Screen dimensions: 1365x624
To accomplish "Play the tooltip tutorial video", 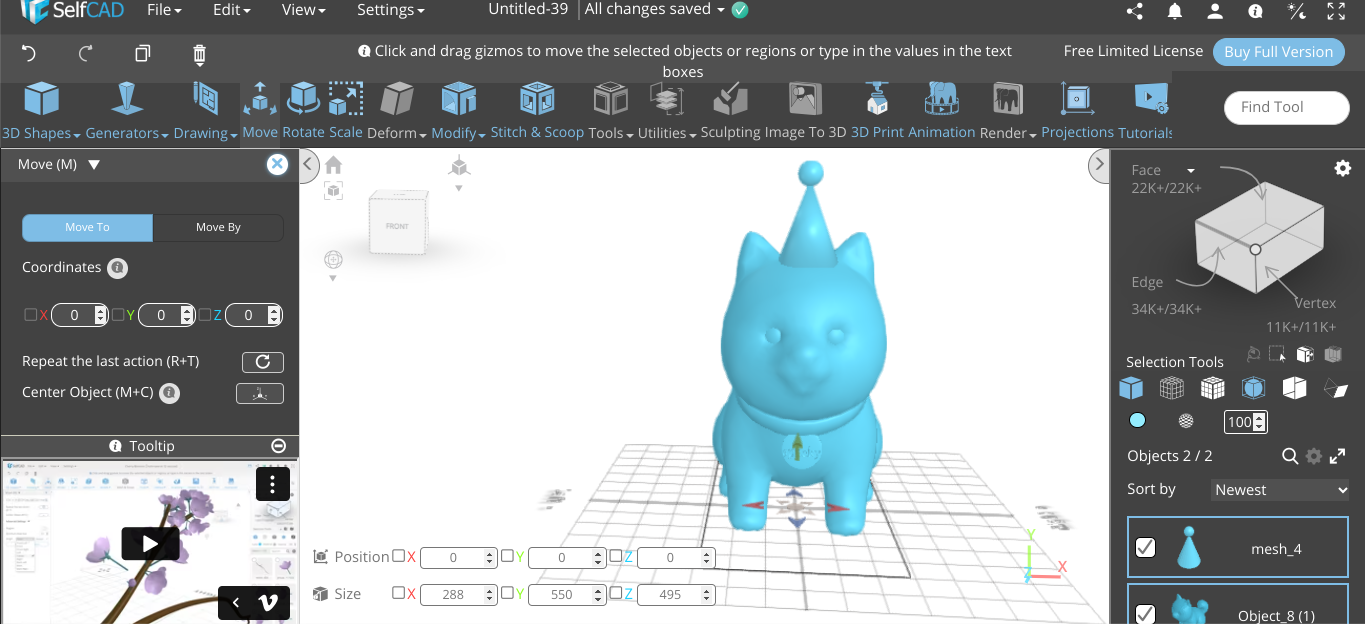I will [150, 543].
